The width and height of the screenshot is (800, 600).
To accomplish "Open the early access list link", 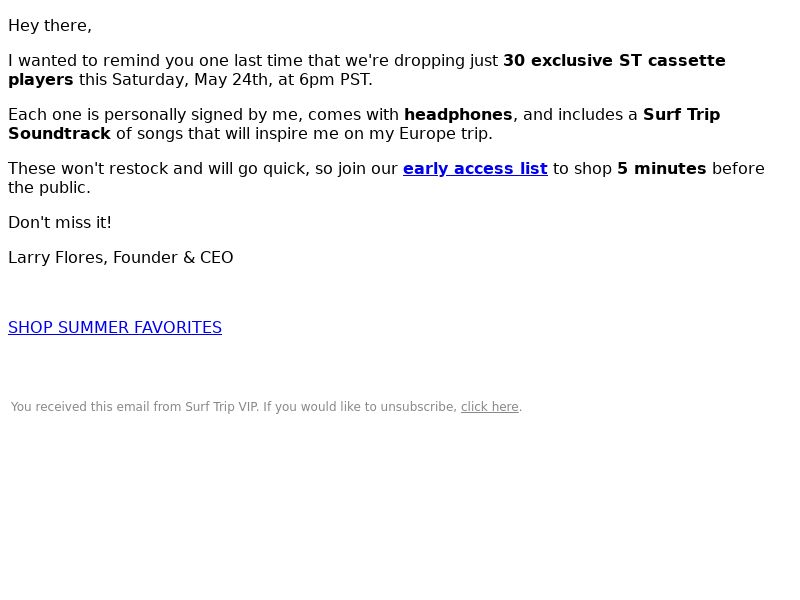I will pyautogui.click(x=475, y=168).
